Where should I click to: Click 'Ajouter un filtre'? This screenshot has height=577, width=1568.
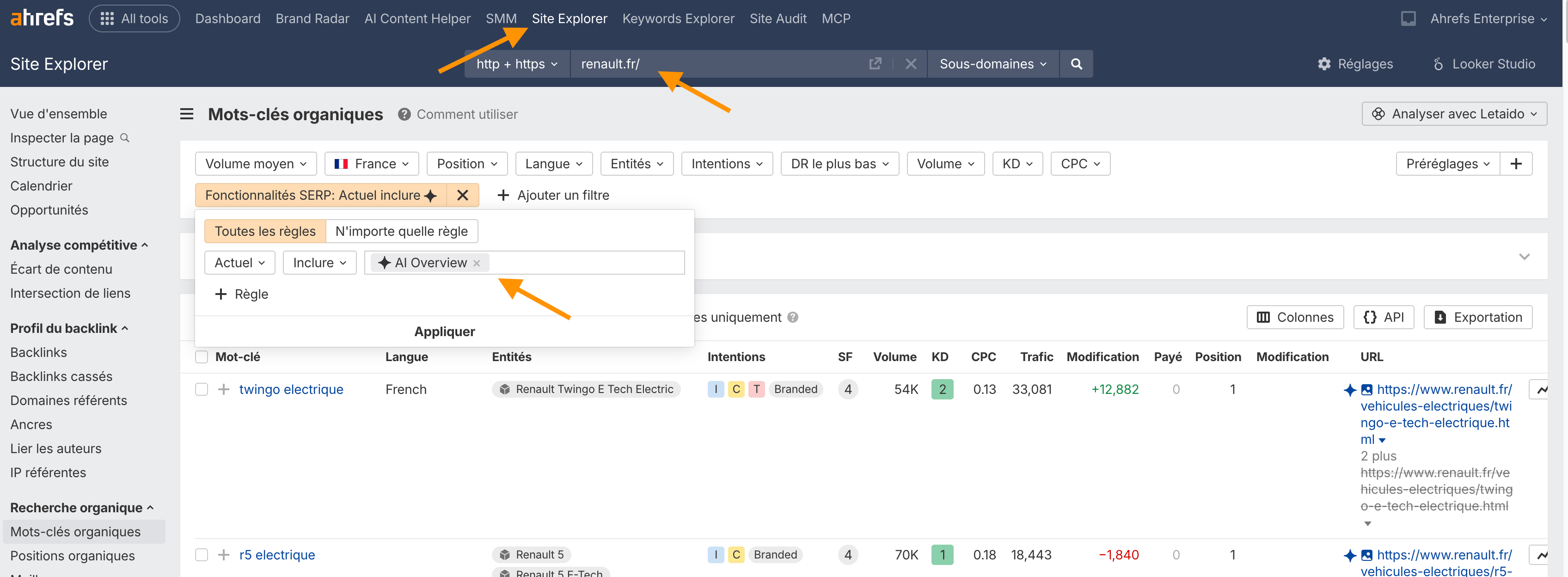(x=553, y=196)
